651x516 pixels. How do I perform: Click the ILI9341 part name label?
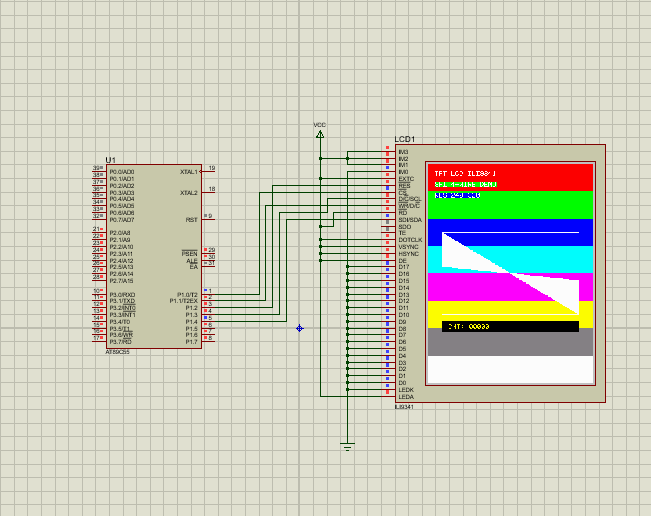404,406
